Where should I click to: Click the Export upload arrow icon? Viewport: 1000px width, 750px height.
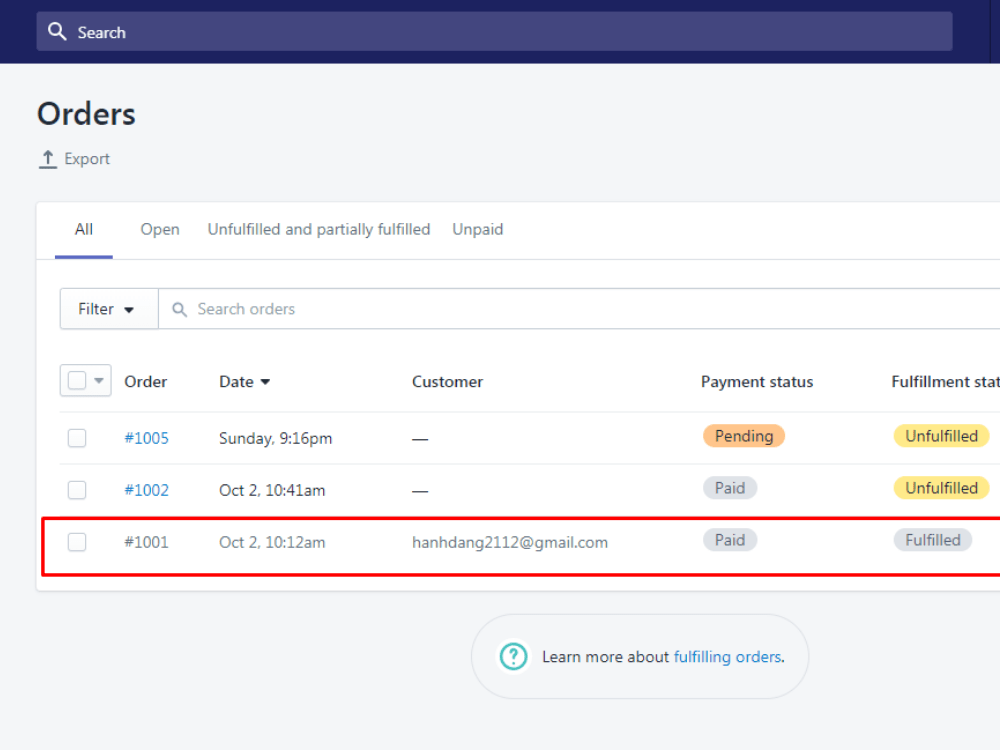48,159
